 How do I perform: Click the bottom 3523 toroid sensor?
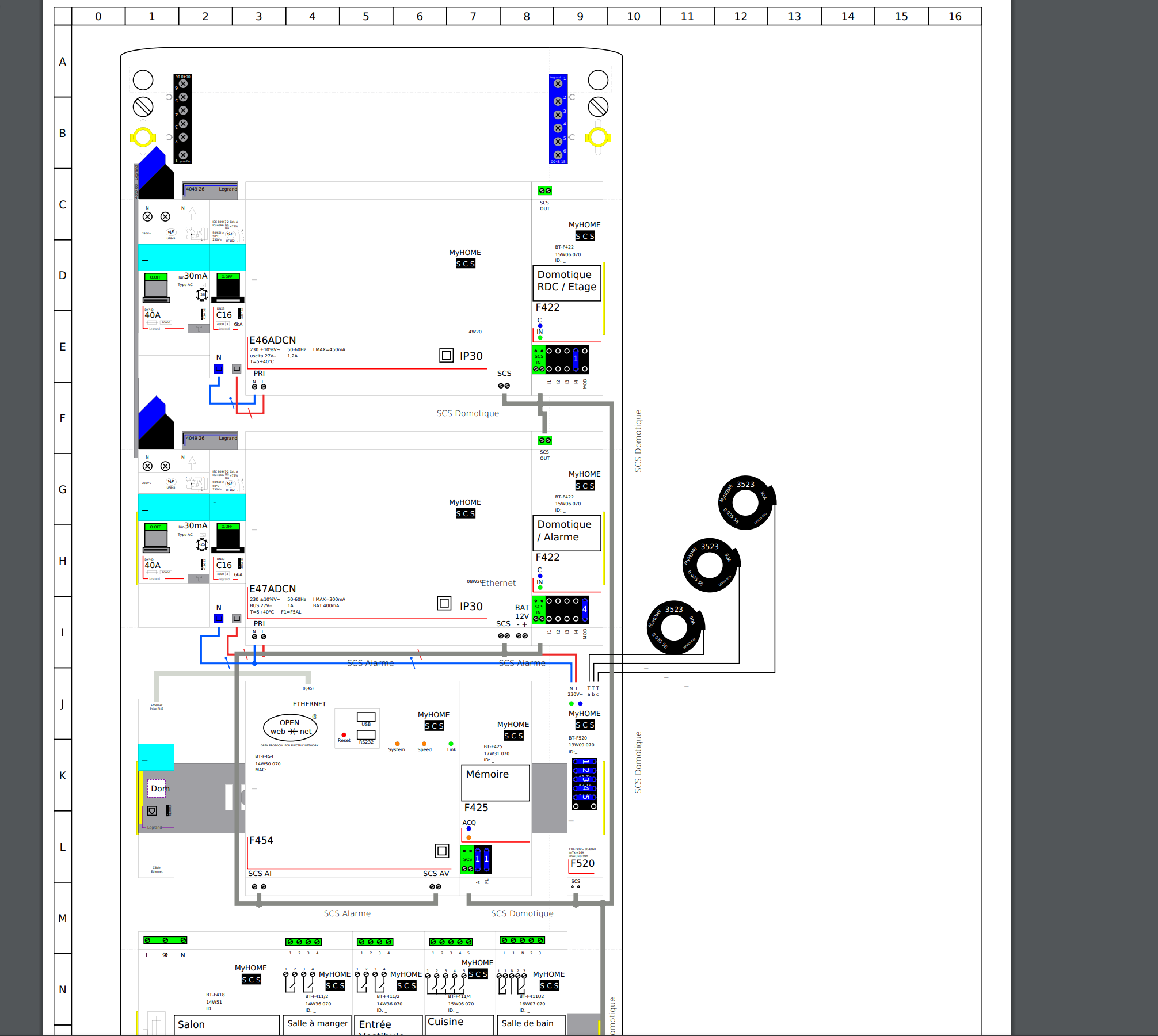point(675,627)
